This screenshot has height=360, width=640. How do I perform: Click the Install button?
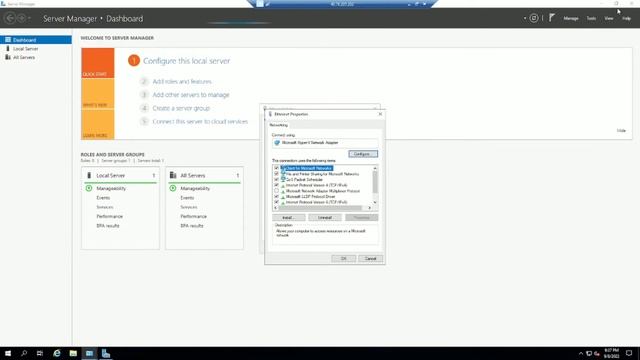point(289,218)
